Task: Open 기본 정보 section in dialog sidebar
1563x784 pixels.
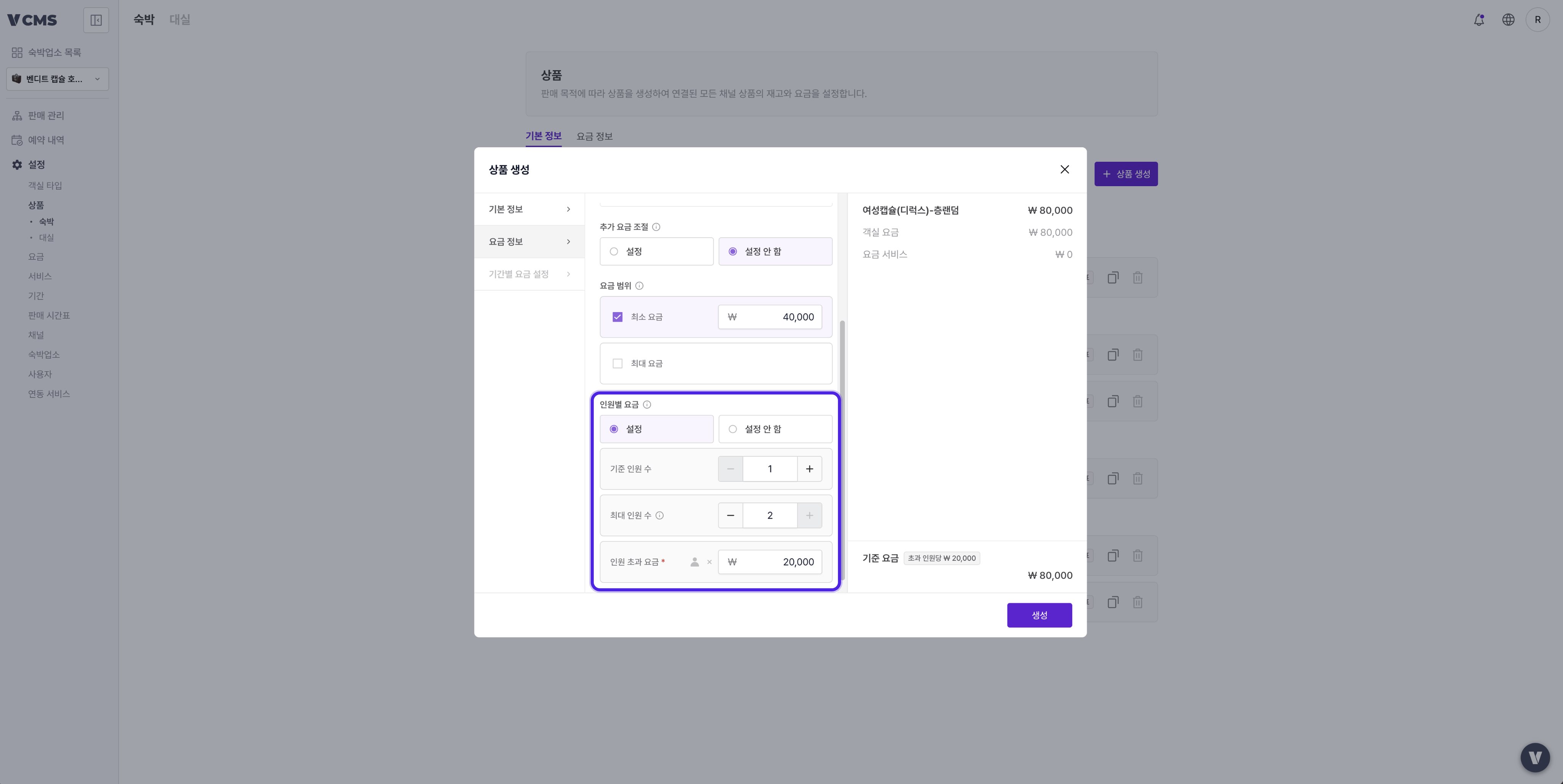Action: click(x=529, y=209)
